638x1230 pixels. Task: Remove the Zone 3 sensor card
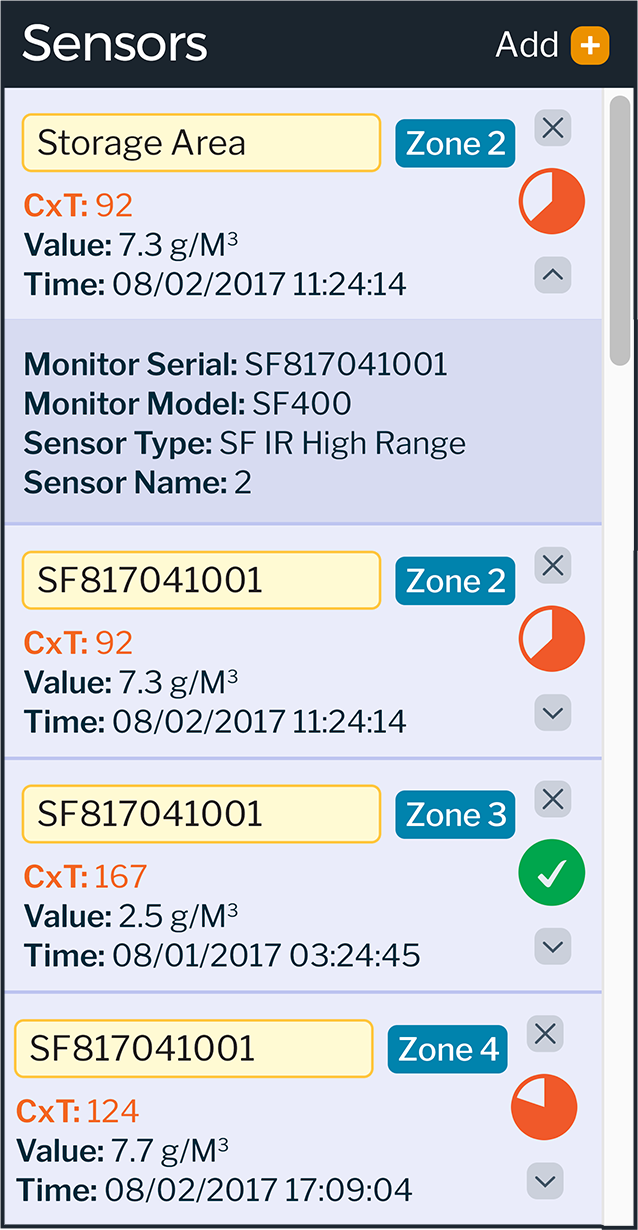[x=552, y=799]
